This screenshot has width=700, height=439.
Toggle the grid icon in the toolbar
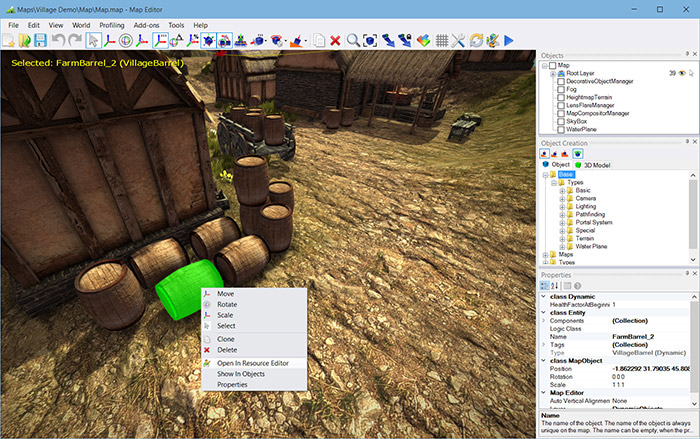[442, 41]
